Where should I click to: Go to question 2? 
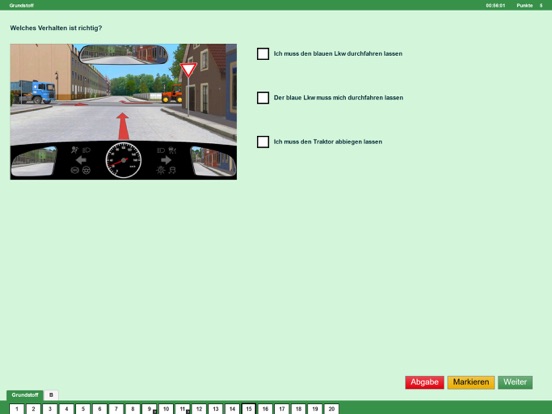pyautogui.click(x=33, y=409)
